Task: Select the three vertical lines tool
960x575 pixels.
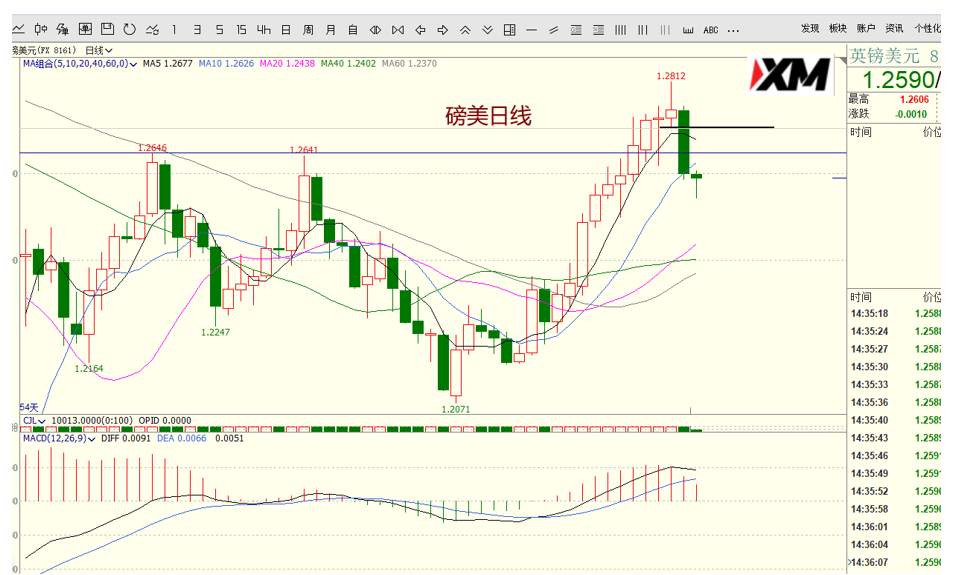Action: click(x=643, y=29)
